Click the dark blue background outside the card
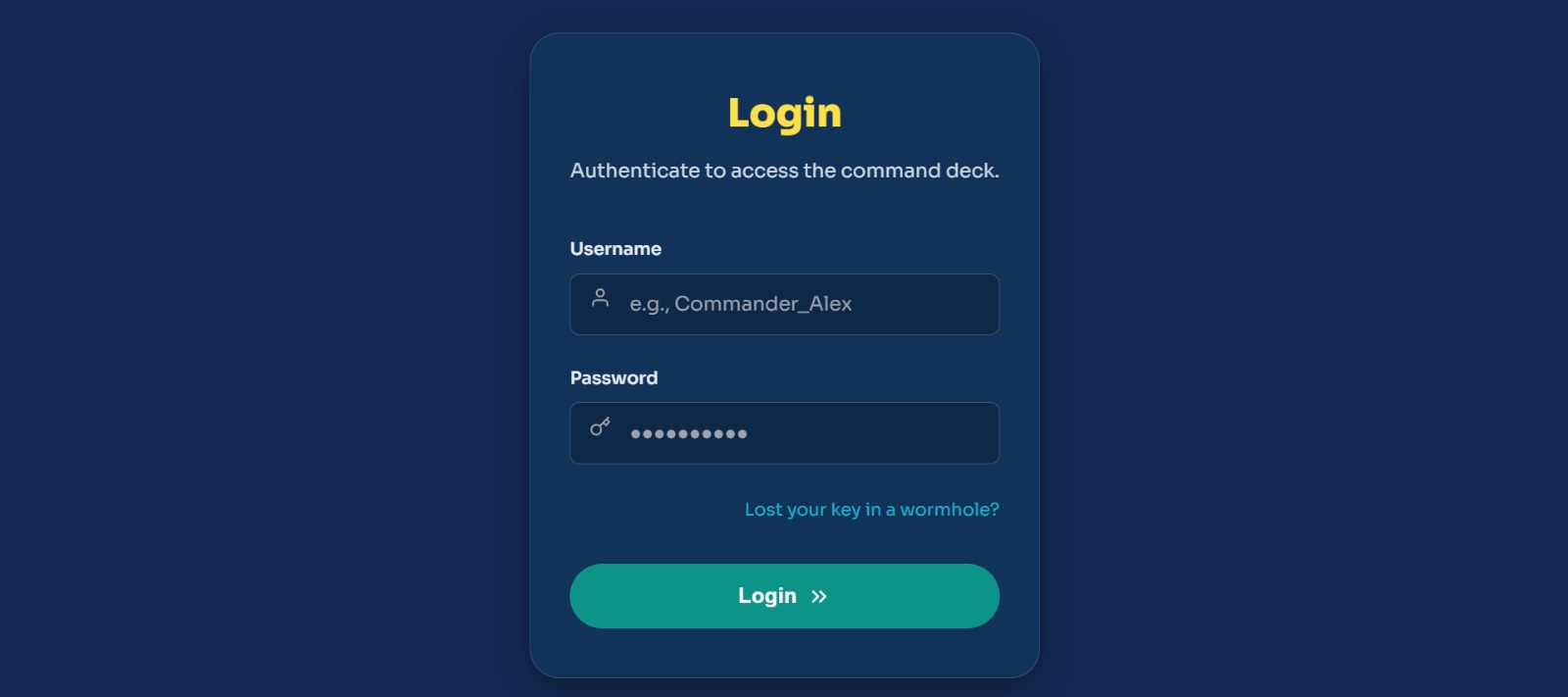This screenshot has width=1568, height=697. [265, 348]
